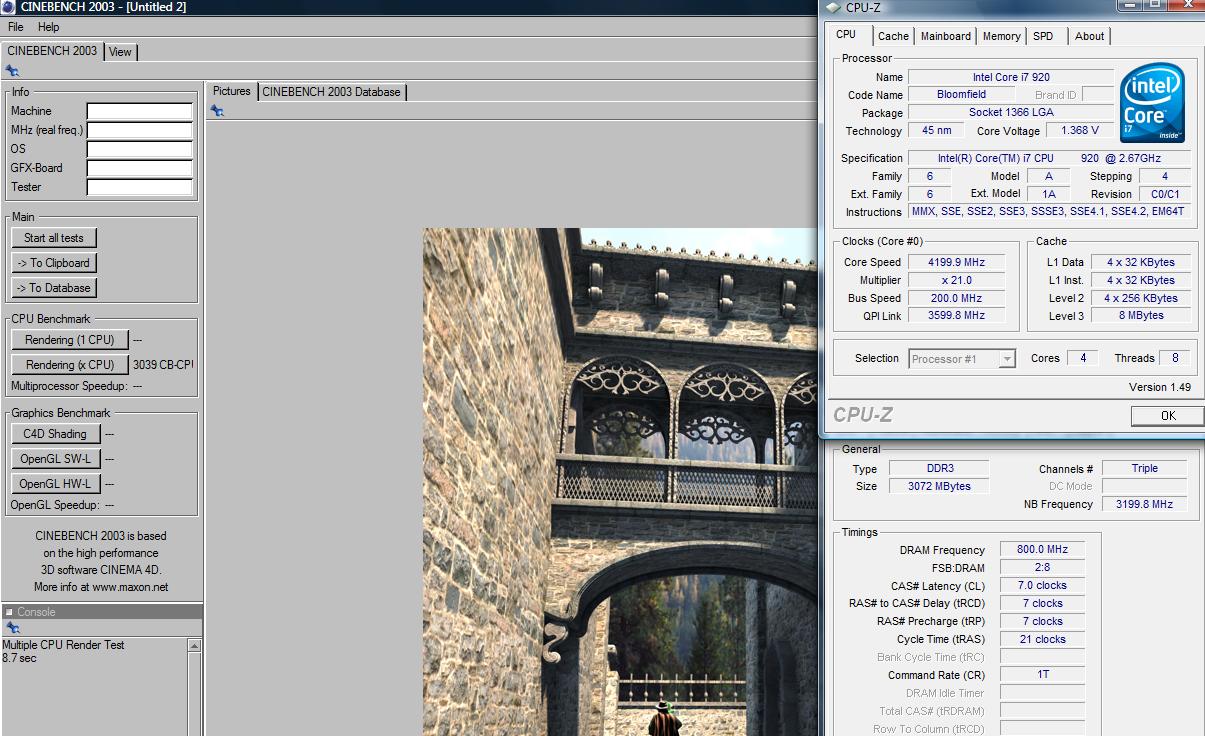Click the Level 2 cache value 4 x 256 KBytes
Screen dimensions: 1205x736
[1141, 298]
